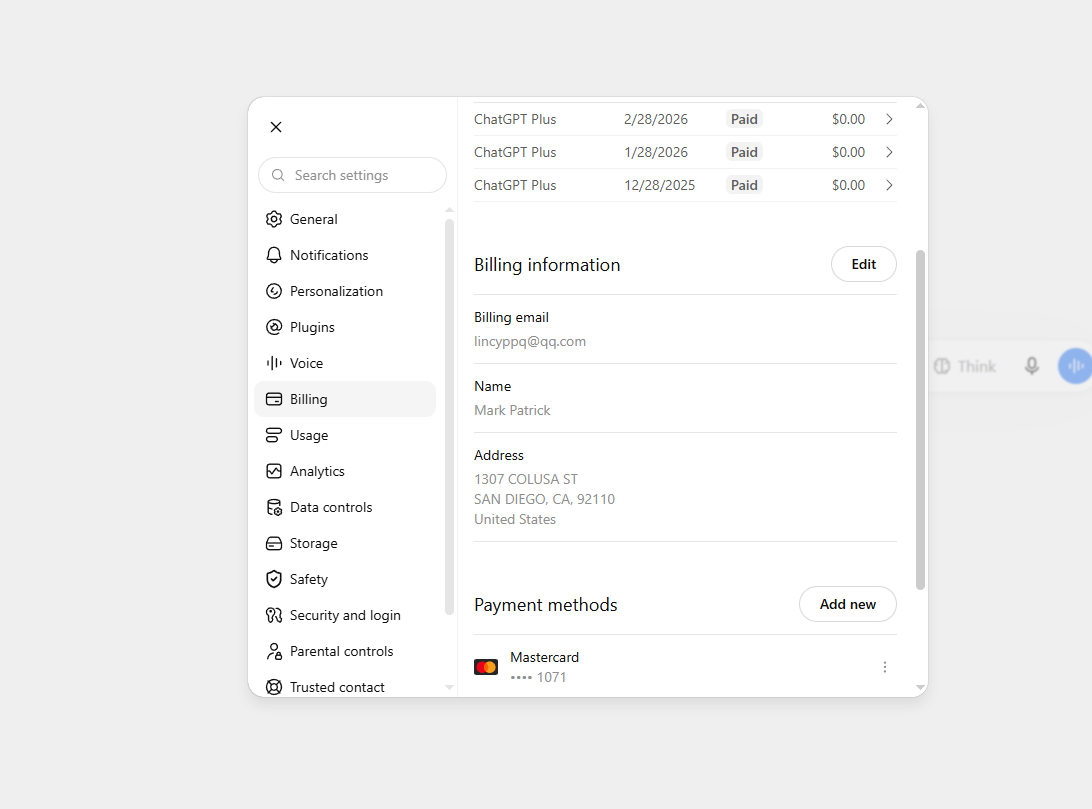Click the blue voice mode button in background

pyautogui.click(x=1075, y=366)
